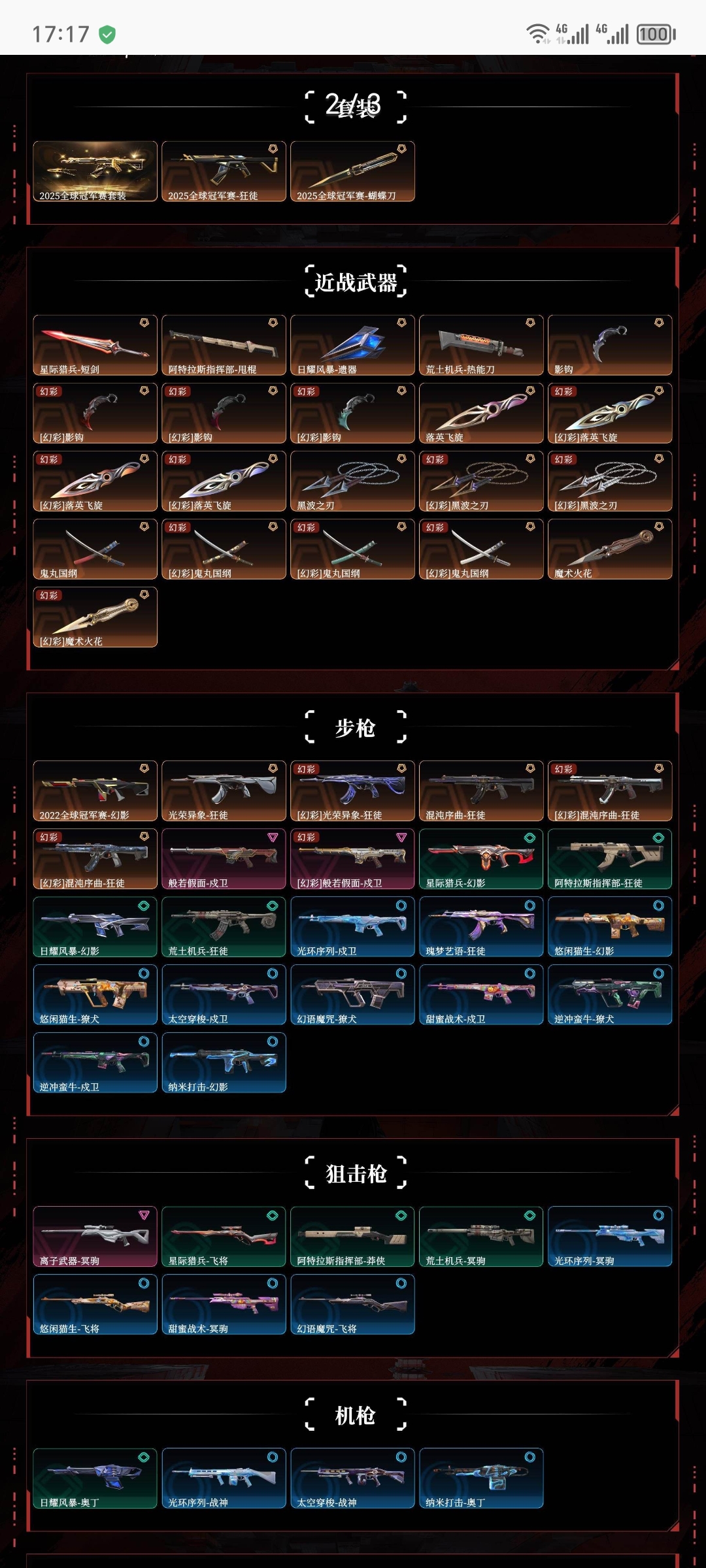
Task: Open the 2022全球冠军赛-幻影 rifle skin
Action: click(95, 791)
